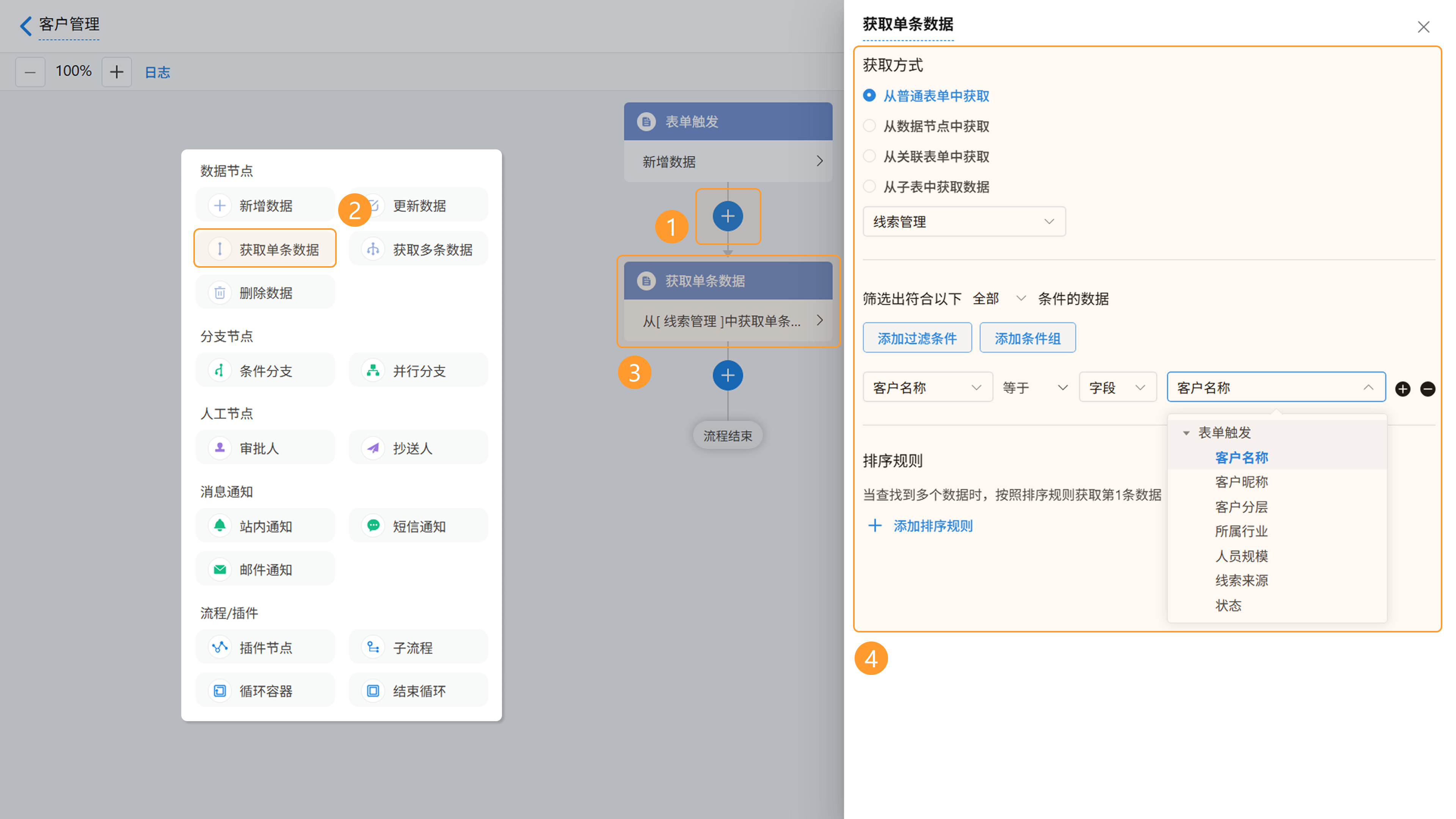Open the 线索管理 form dropdown
The width and height of the screenshot is (1456, 819).
click(964, 221)
